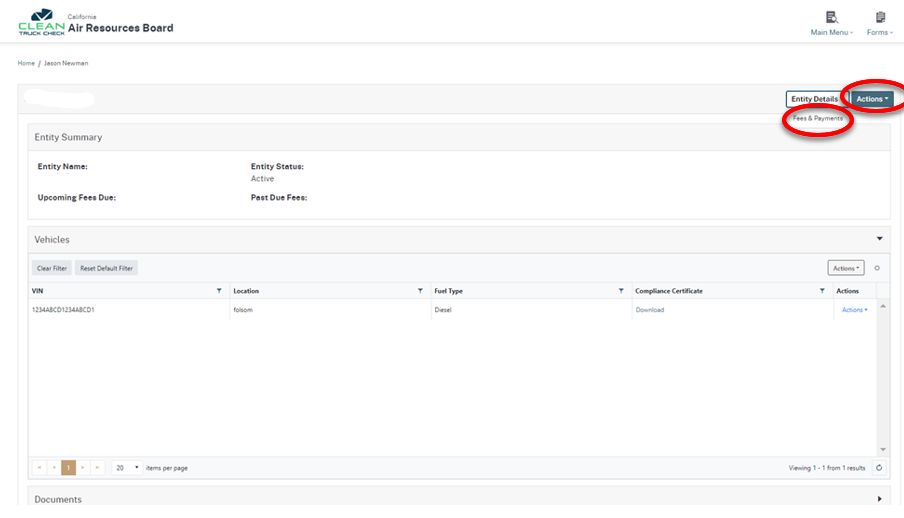Click the Vehicles section heading
Viewport: 904px width, 518px height.
click(x=52, y=239)
